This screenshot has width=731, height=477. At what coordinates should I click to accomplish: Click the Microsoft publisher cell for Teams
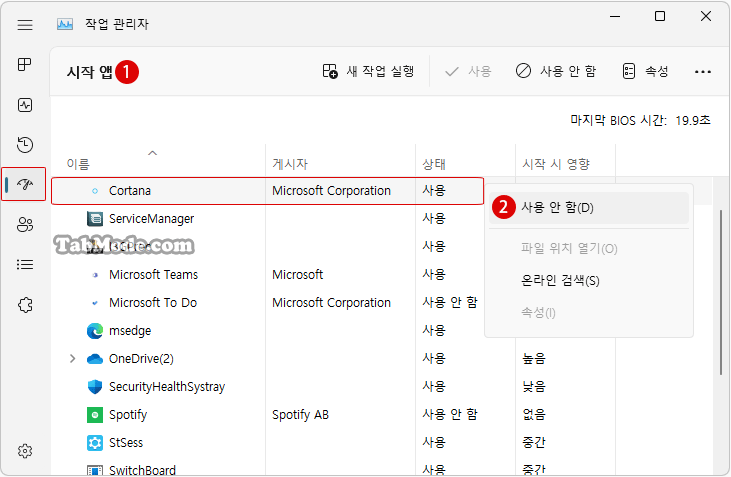click(297, 275)
